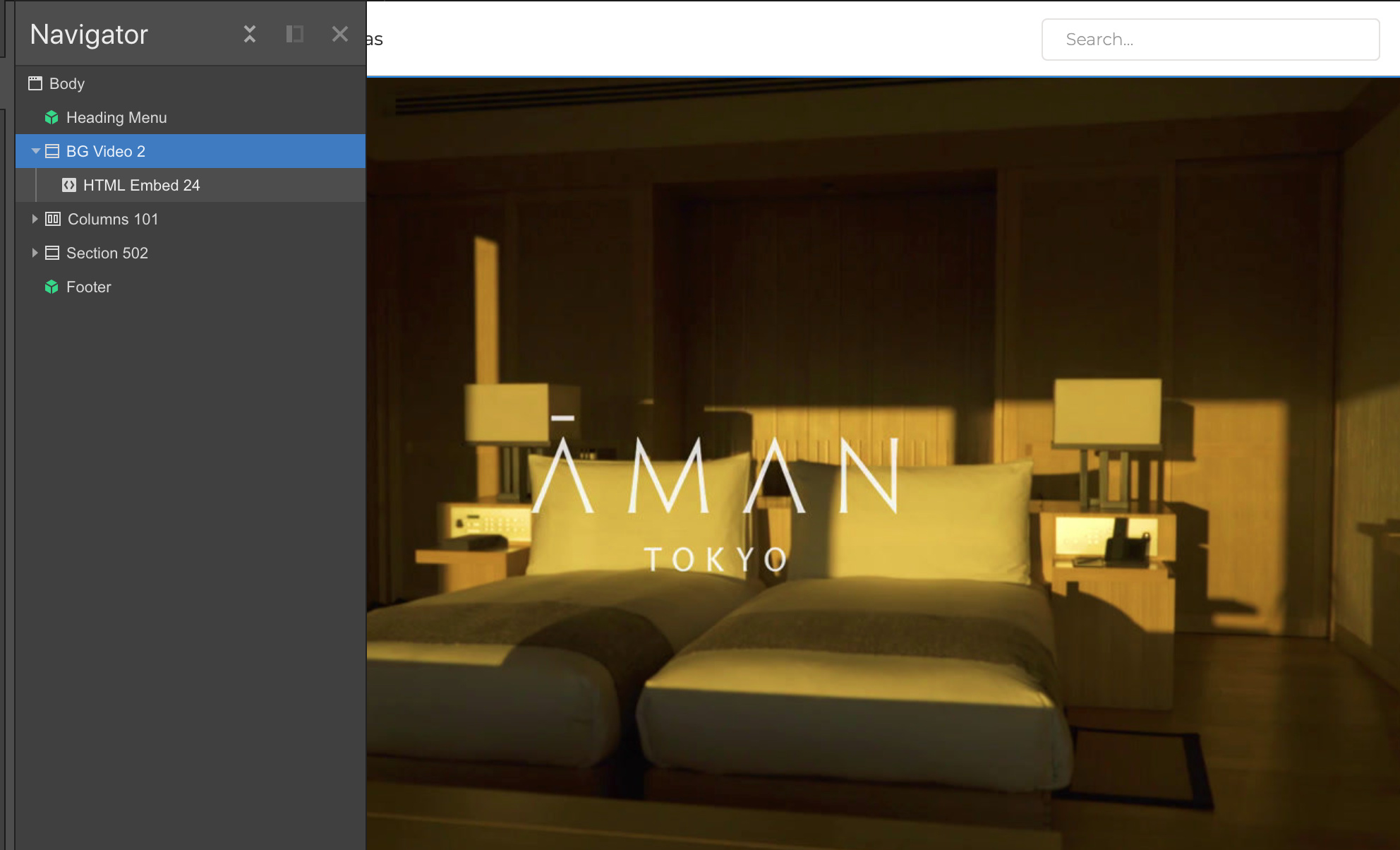Click the Navigator panel title
The width and height of the screenshot is (1400, 850).
click(x=89, y=34)
